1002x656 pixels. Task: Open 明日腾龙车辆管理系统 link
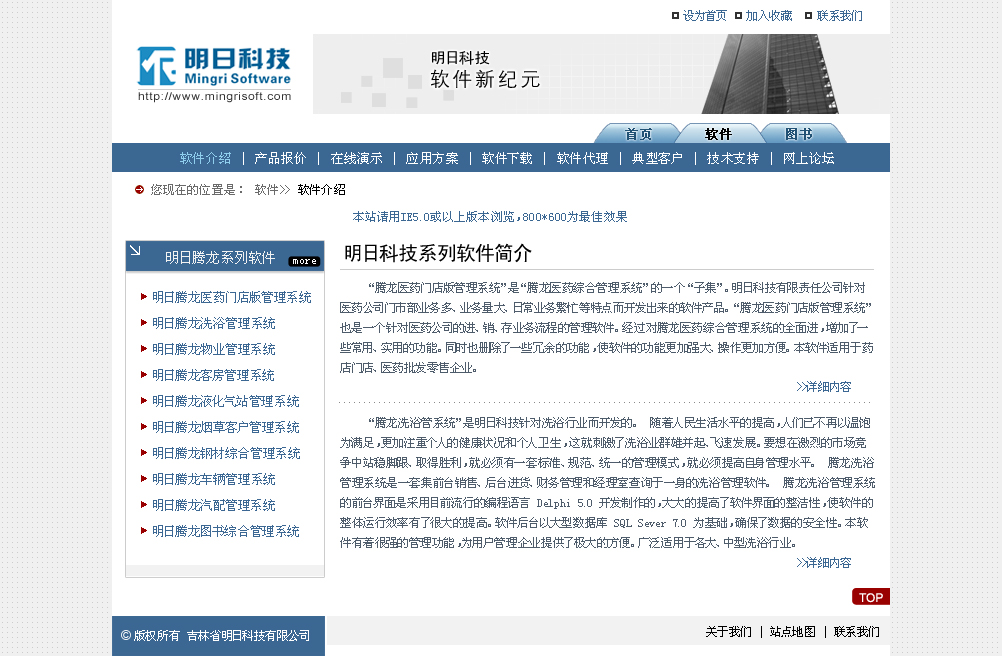(x=213, y=479)
